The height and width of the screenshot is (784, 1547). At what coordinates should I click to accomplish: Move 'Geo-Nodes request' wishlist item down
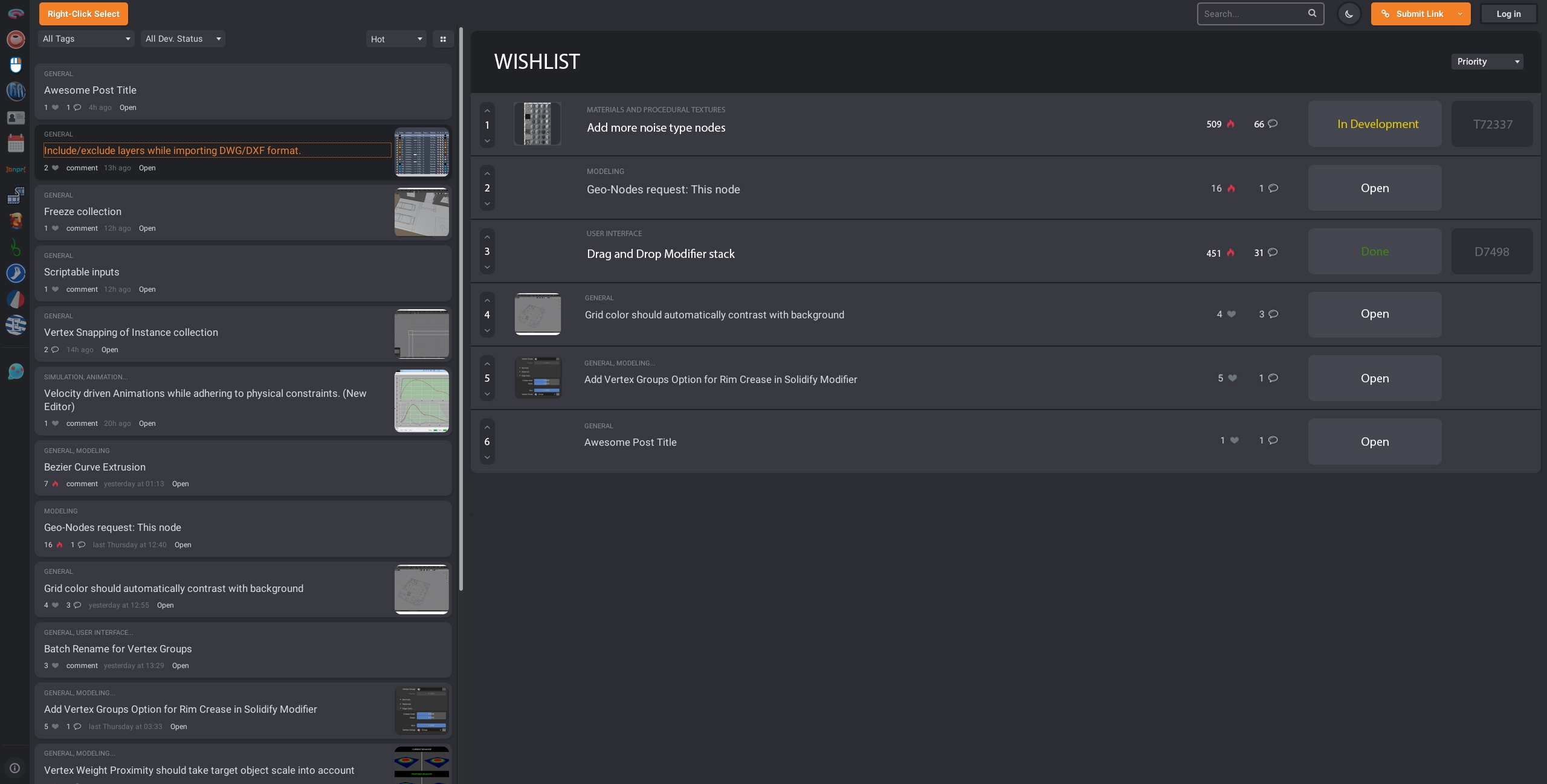(487, 204)
